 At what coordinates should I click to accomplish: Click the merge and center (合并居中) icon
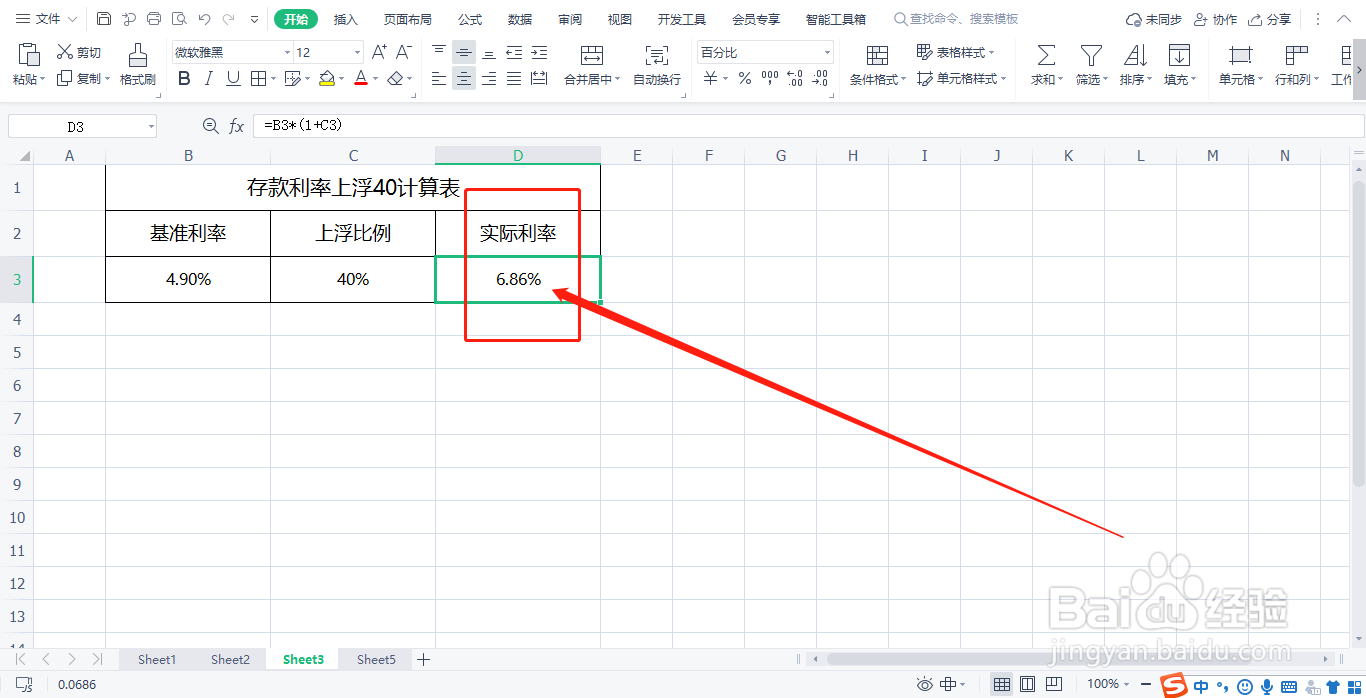[592, 63]
